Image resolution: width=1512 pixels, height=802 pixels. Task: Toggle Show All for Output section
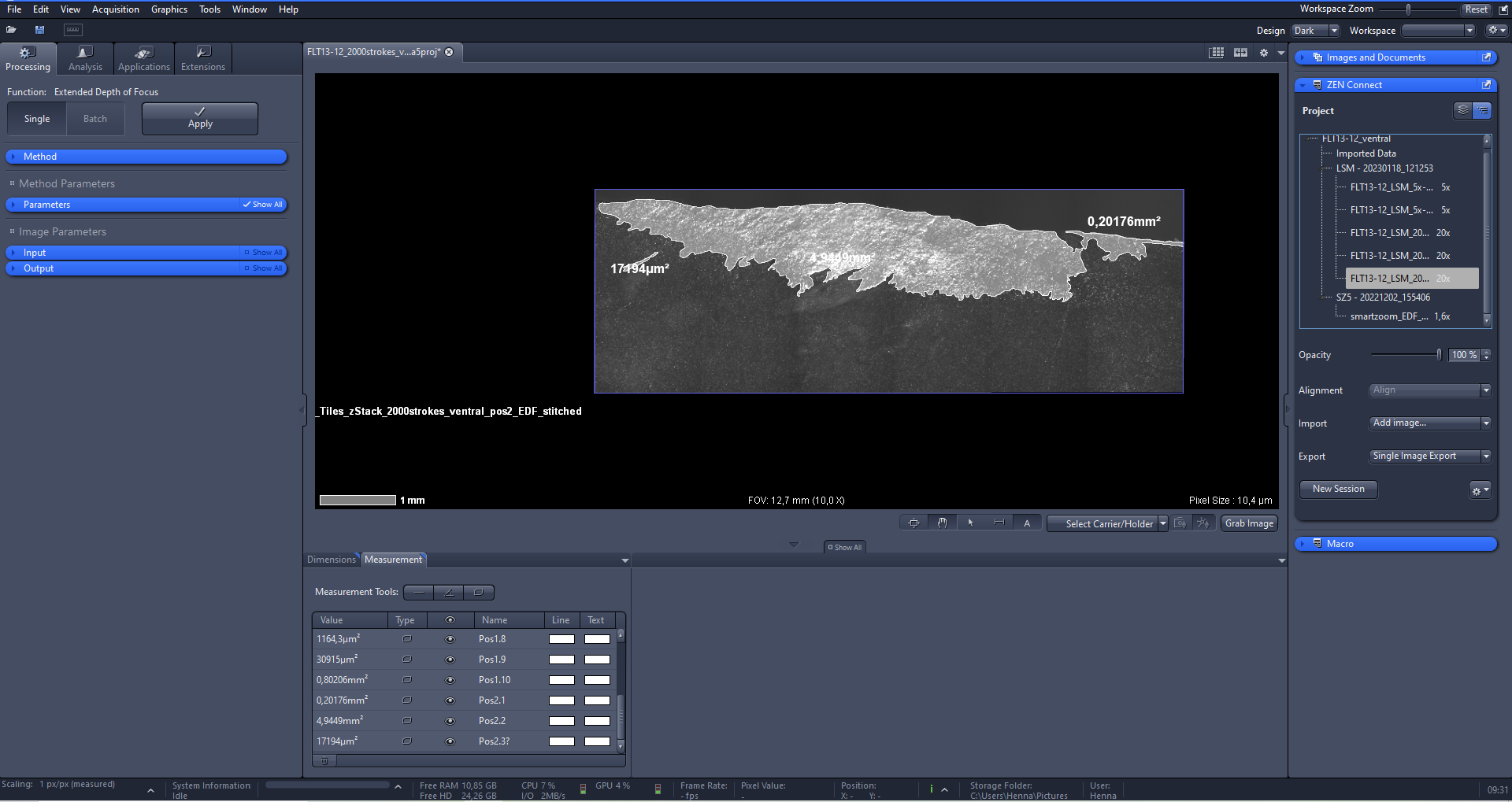(x=263, y=268)
